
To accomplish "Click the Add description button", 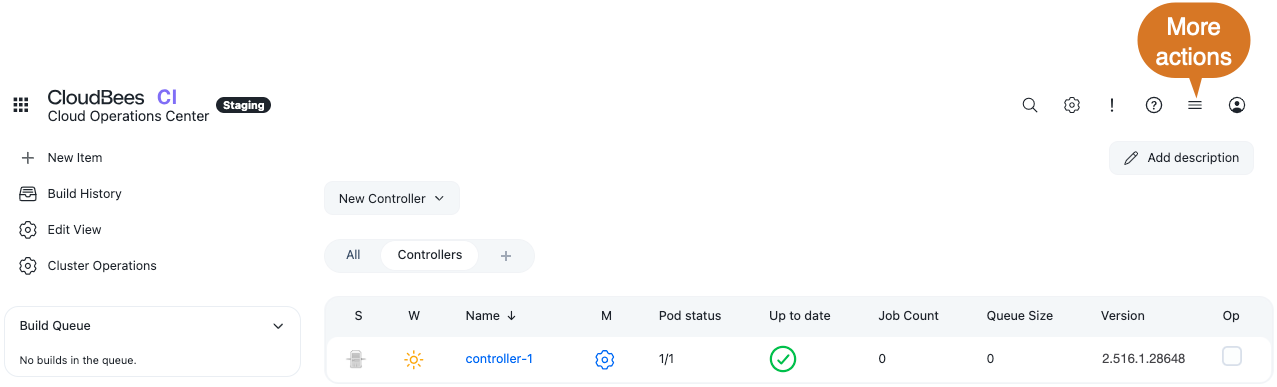I will 1181,158.
